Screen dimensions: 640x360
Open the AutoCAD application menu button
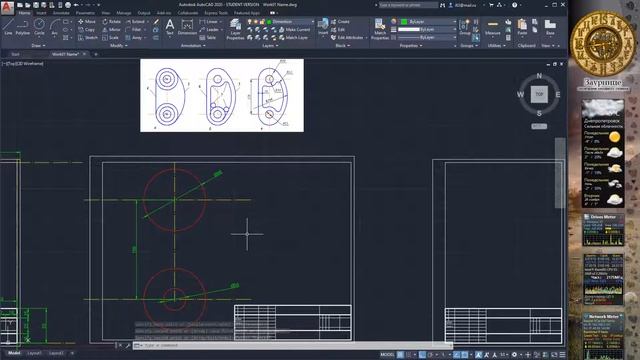tap(7, 7)
